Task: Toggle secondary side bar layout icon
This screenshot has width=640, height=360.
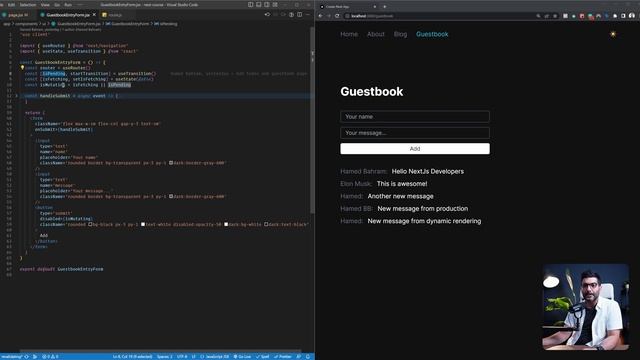Action: [x=267, y=4]
